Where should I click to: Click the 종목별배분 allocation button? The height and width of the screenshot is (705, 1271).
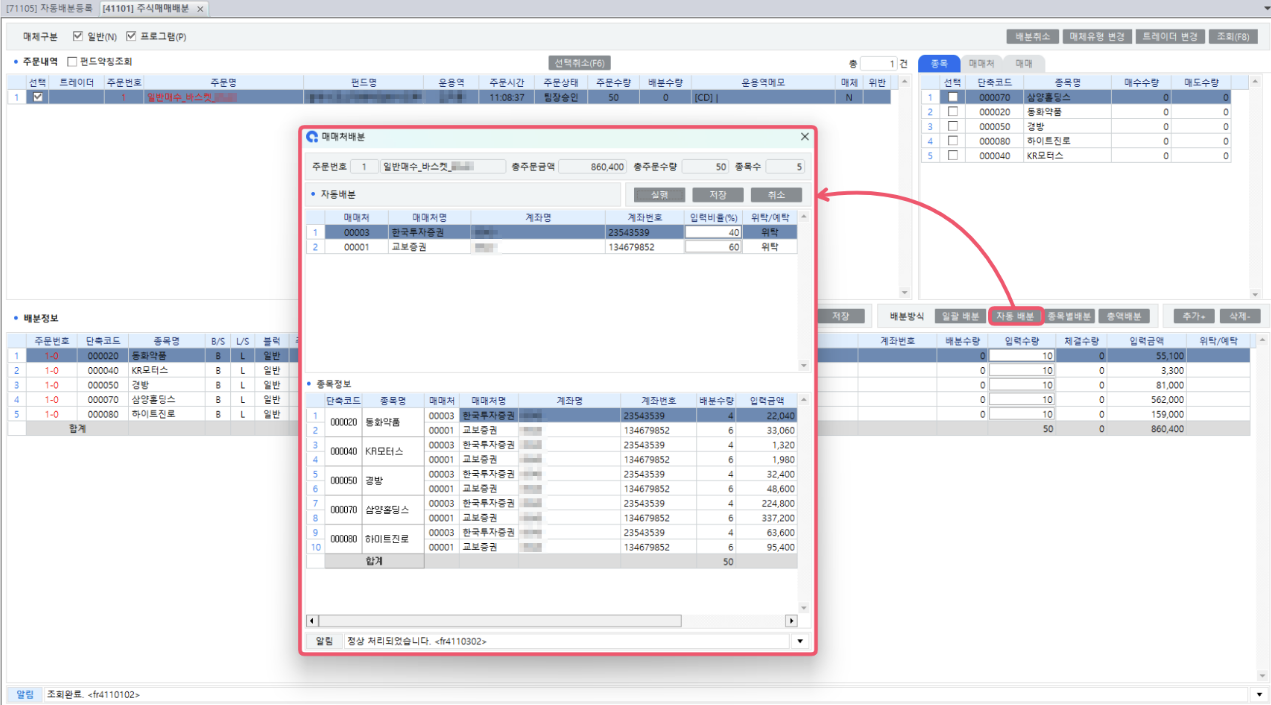point(1069,316)
